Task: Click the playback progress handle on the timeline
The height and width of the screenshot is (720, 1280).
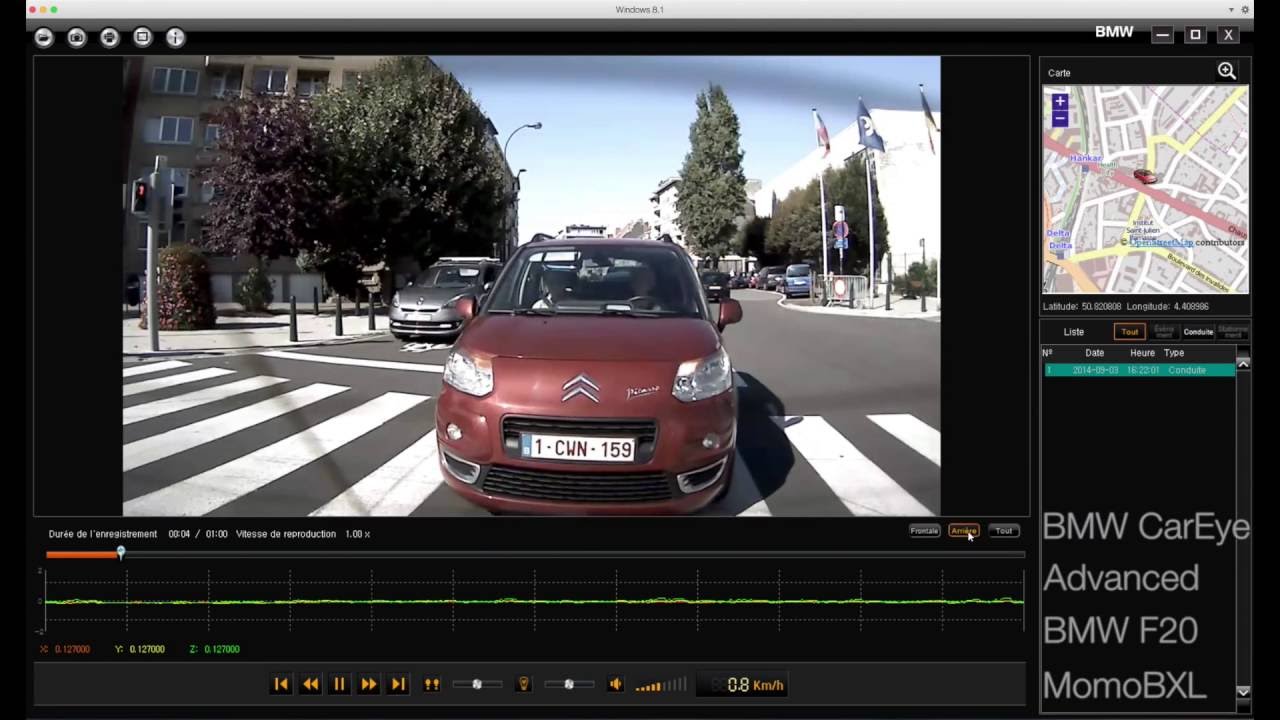Action: pos(121,553)
